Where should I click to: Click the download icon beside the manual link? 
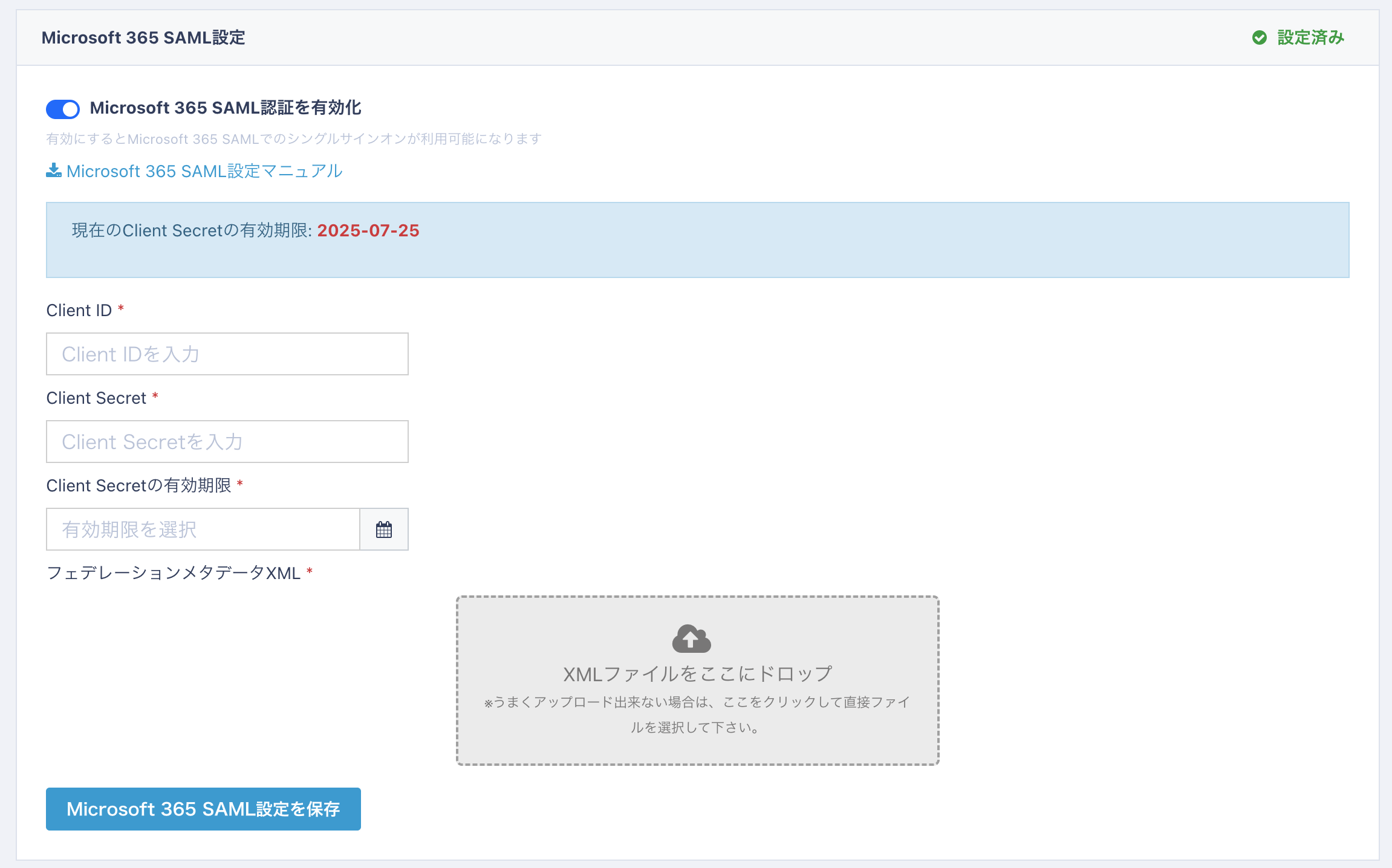pos(53,170)
